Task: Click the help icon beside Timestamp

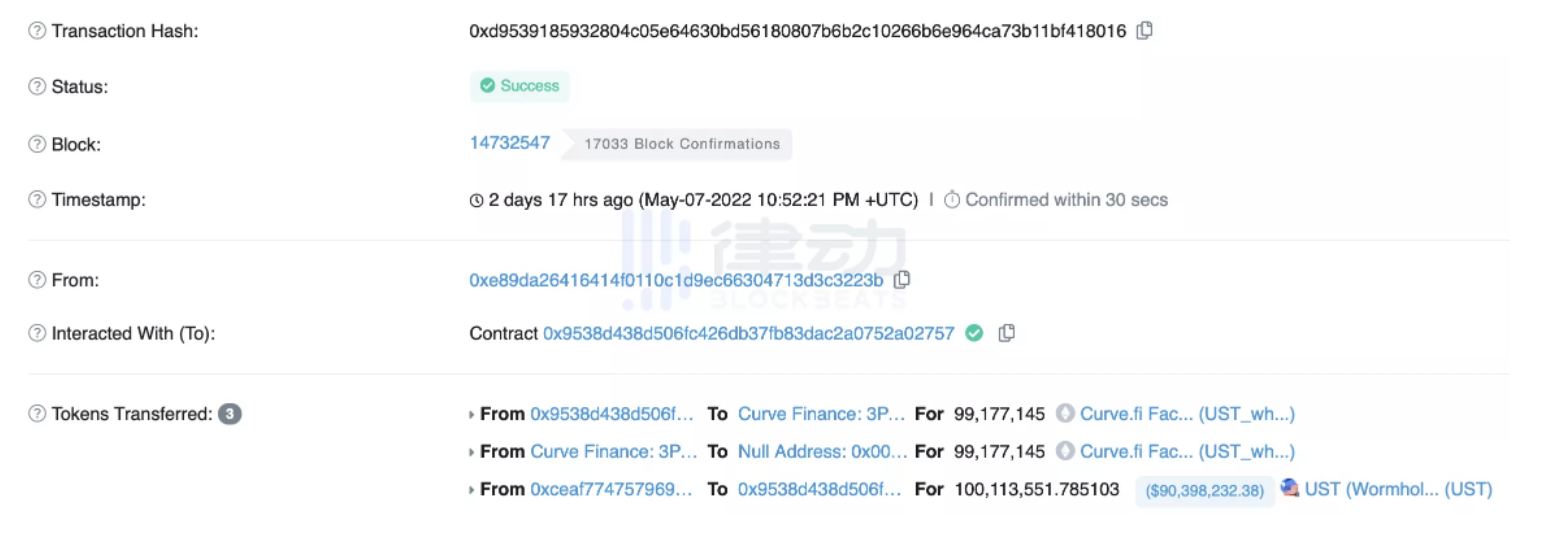Action: click(x=37, y=200)
